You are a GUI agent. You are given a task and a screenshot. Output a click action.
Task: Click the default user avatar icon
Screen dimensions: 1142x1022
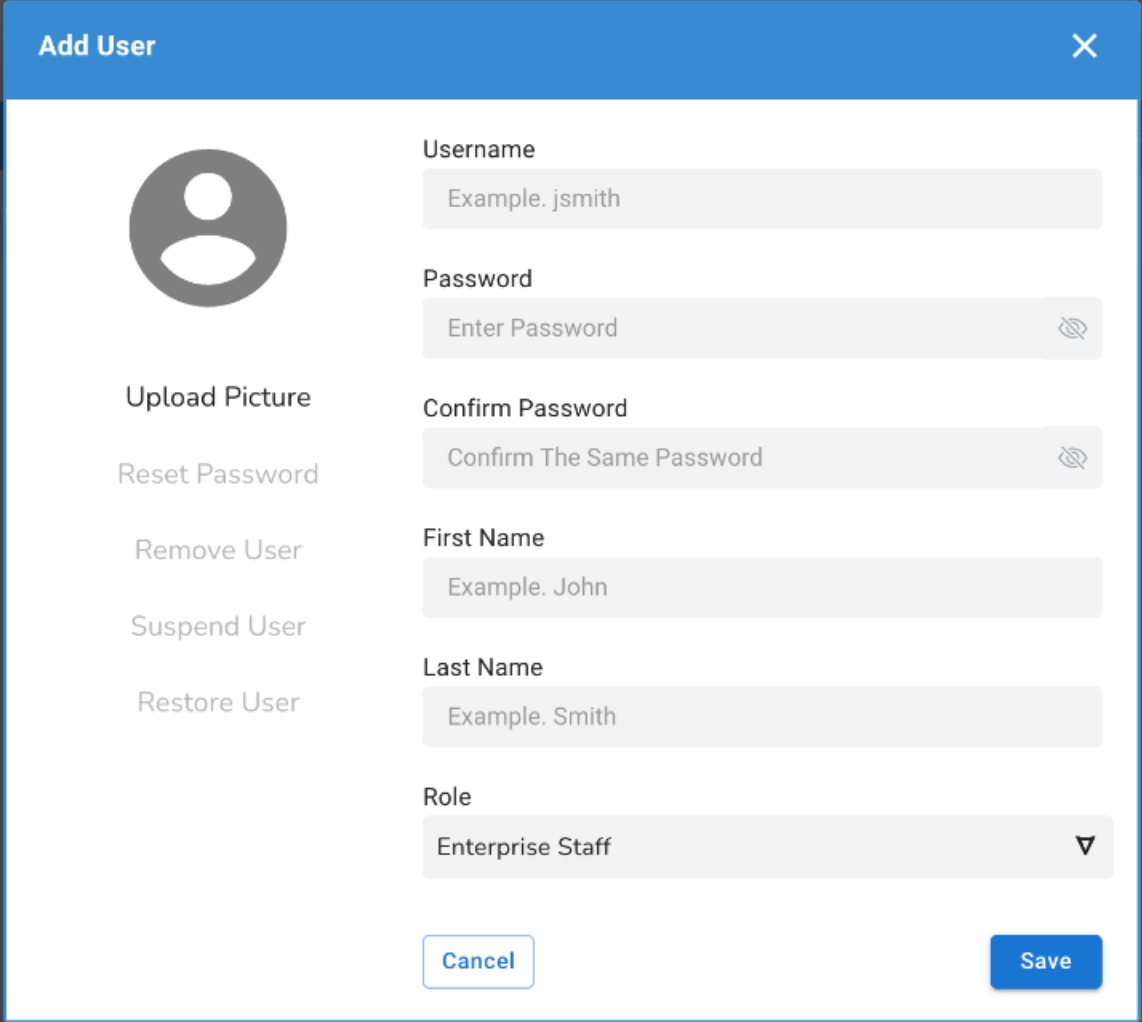tap(208, 228)
